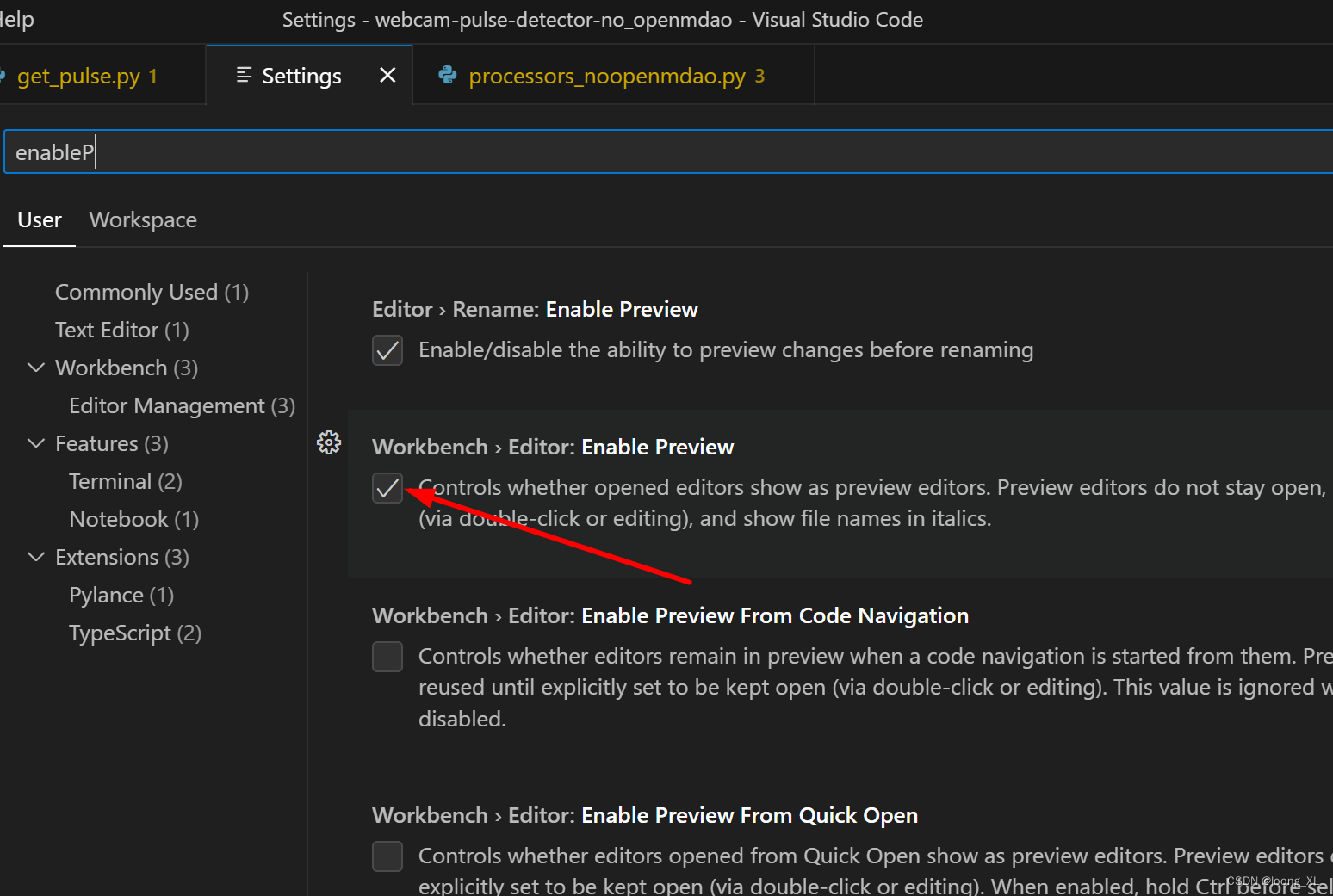The height and width of the screenshot is (896, 1333).
Task: Select Notebook (1) subcategory
Action: click(x=134, y=520)
